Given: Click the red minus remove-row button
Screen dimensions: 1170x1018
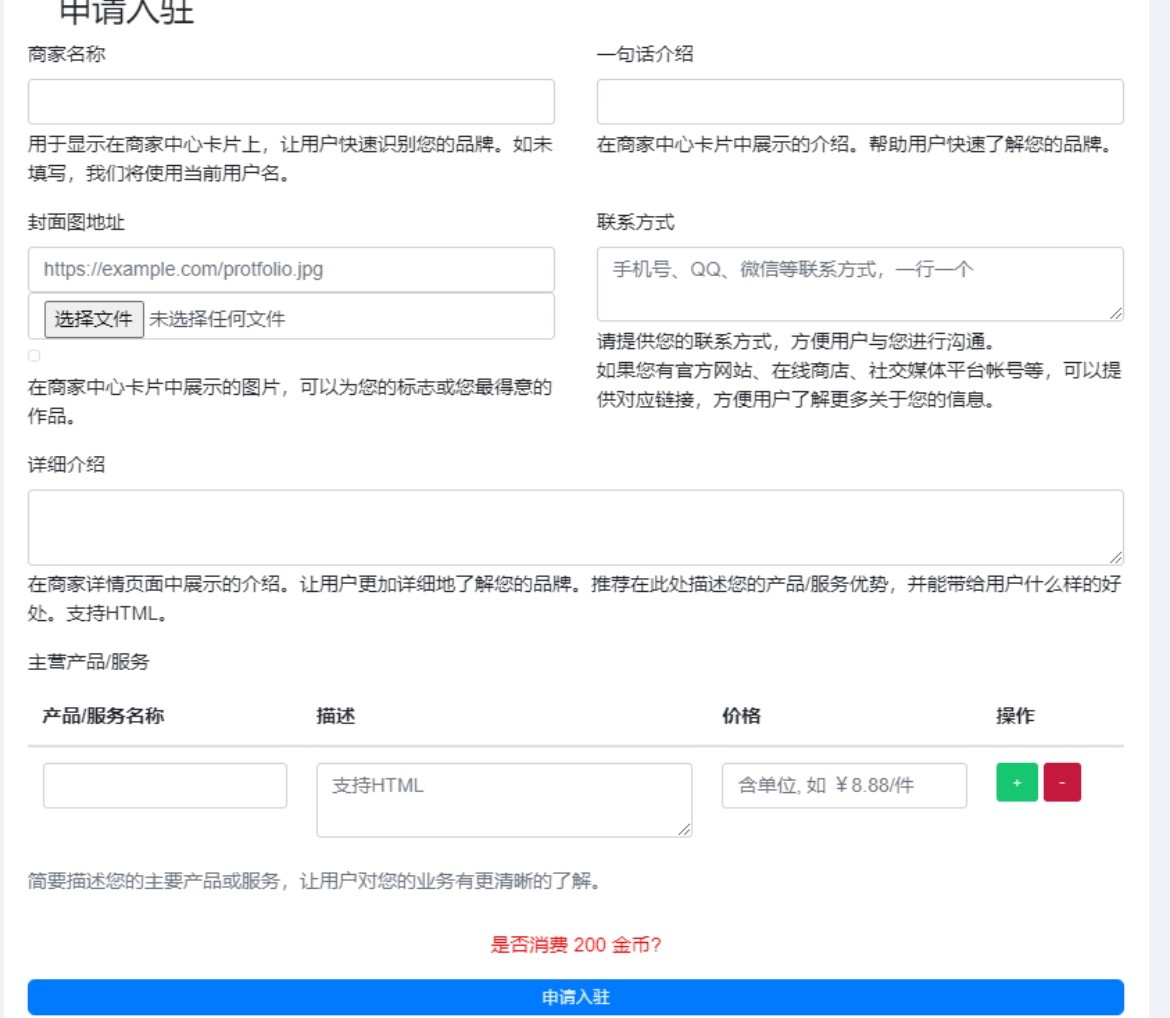Looking at the screenshot, I should tap(1062, 782).
